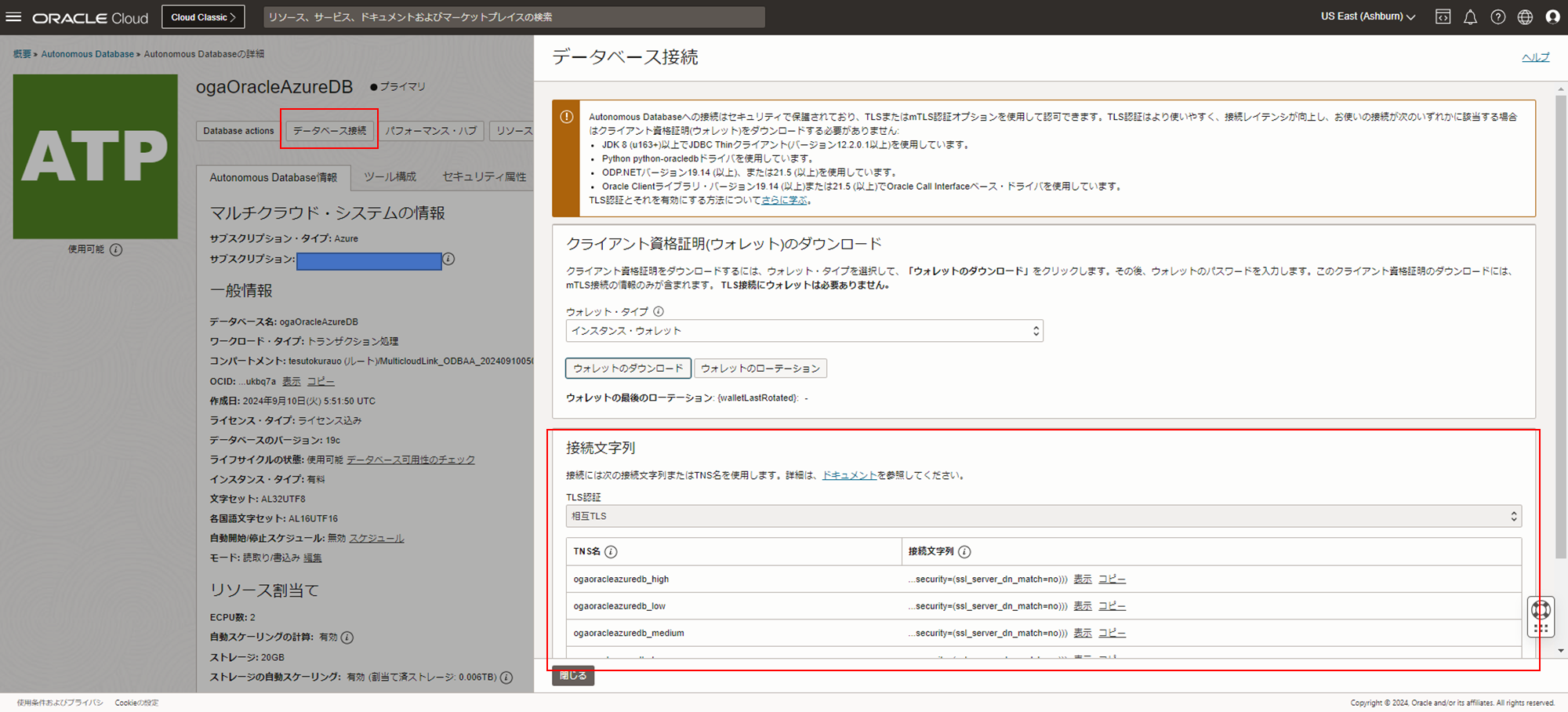
Task: Open the language globe menu
Action: point(1525,16)
